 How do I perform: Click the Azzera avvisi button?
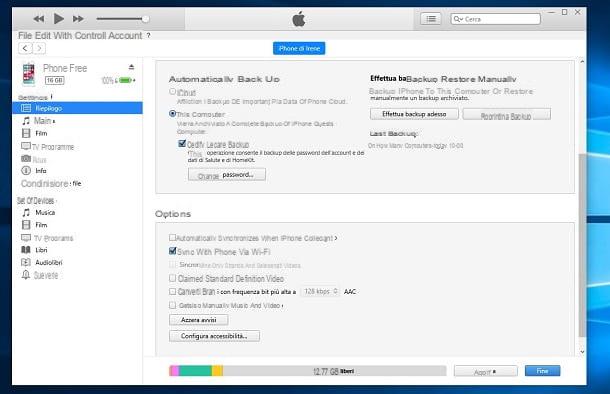pos(199,320)
